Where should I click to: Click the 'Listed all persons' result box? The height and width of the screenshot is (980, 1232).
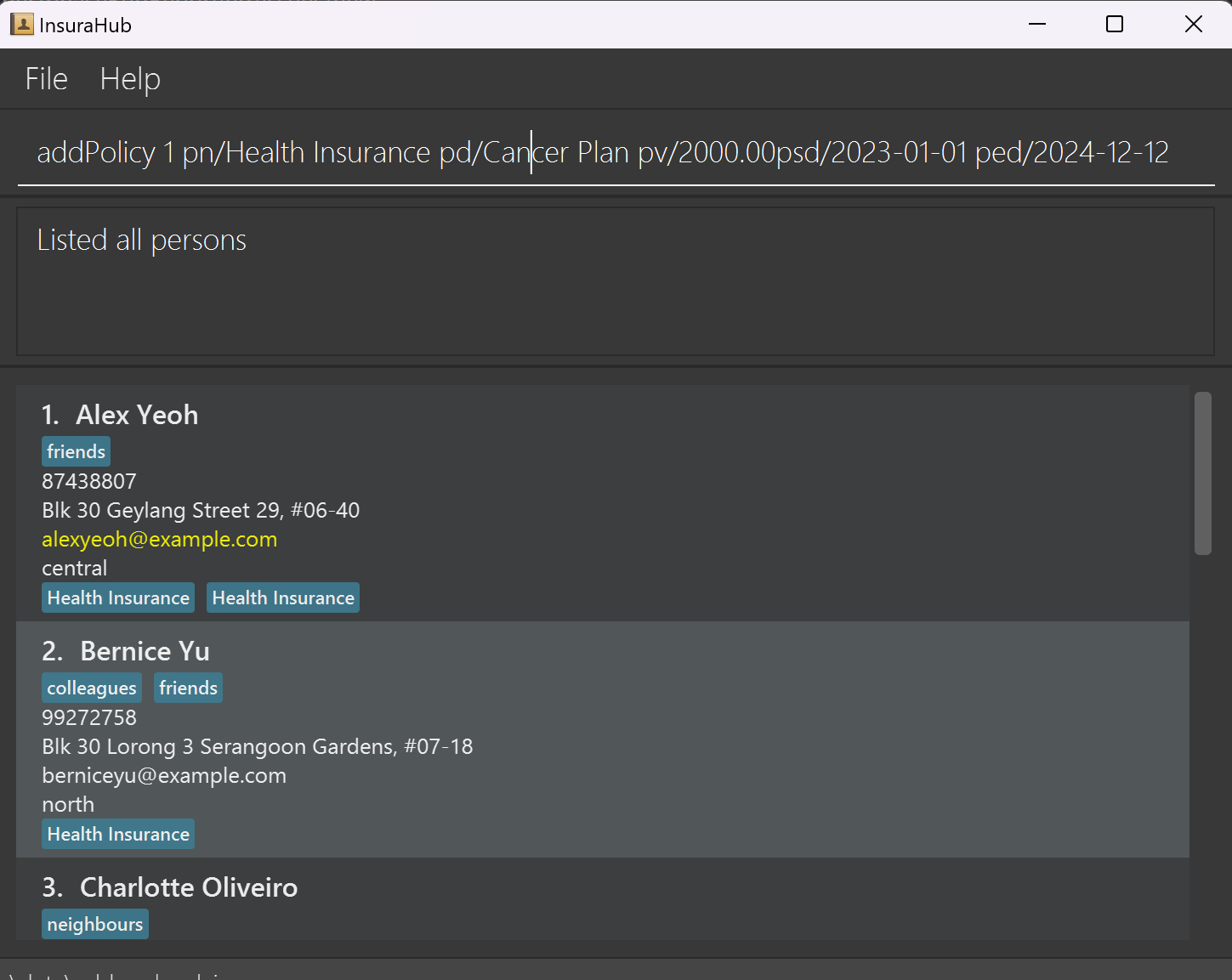click(x=616, y=281)
